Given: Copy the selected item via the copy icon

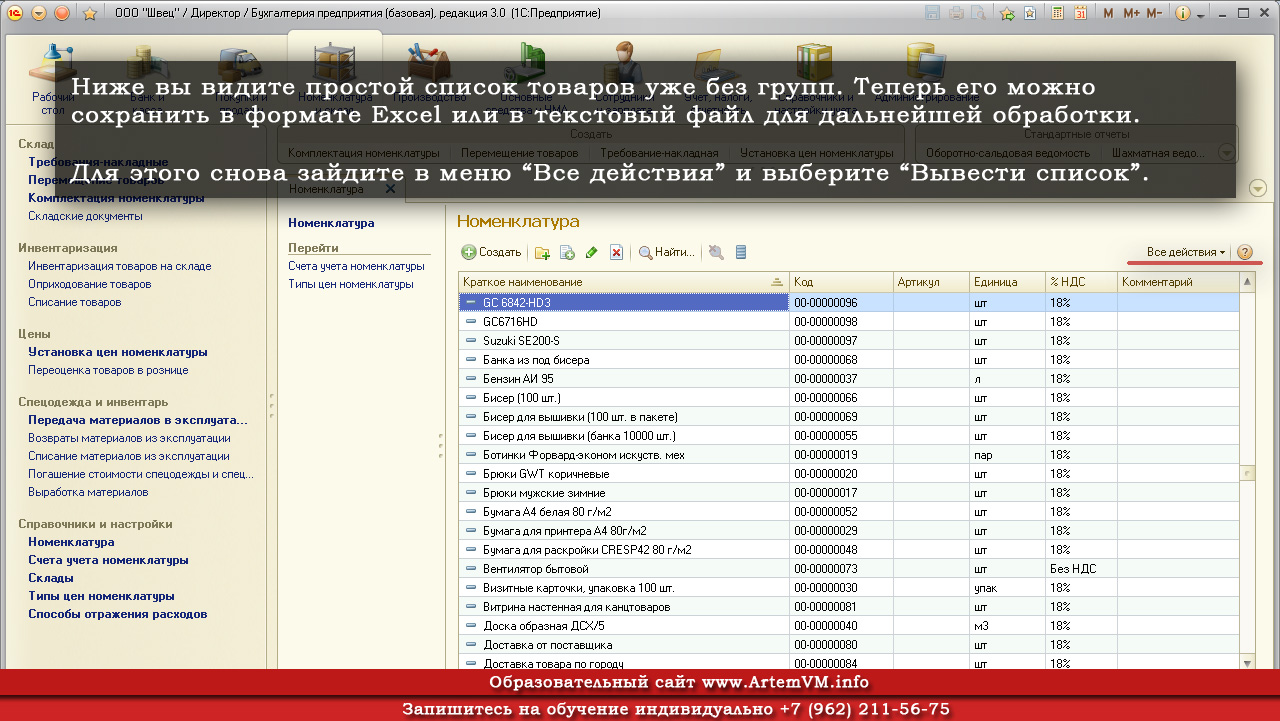Looking at the screenshot, I should point(567,252).
